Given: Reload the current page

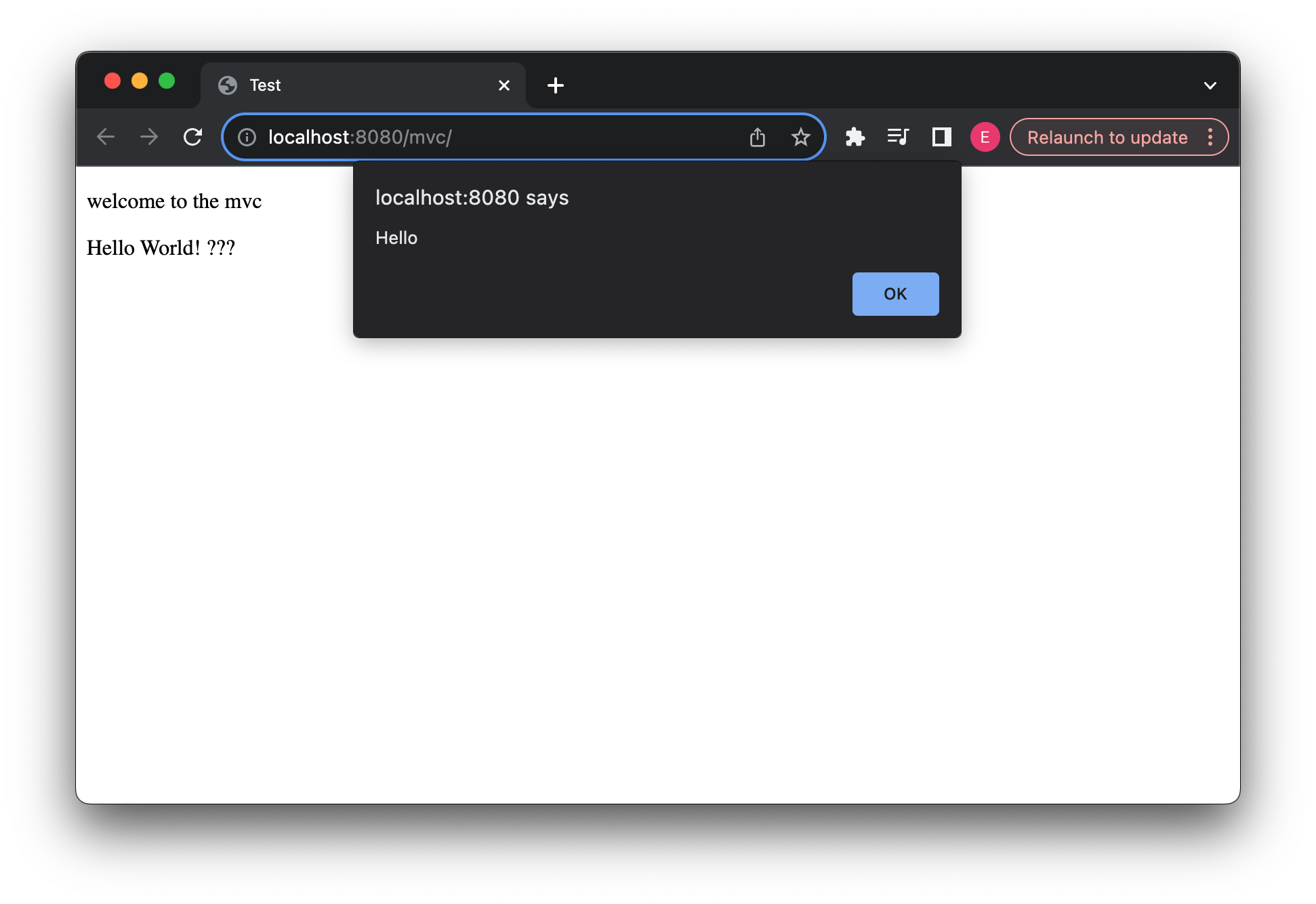Looking at the screenshot, I should click(x=192, y=136).
